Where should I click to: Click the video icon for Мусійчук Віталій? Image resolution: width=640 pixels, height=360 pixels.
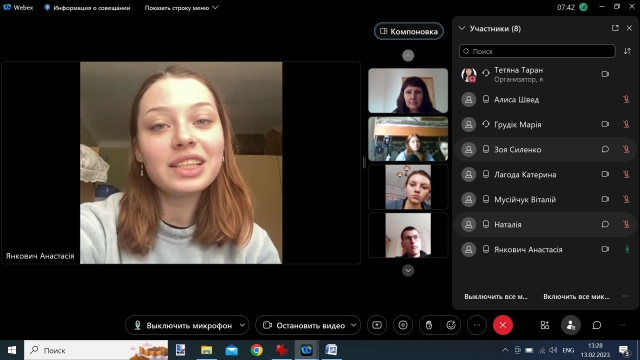click(605, 199)
